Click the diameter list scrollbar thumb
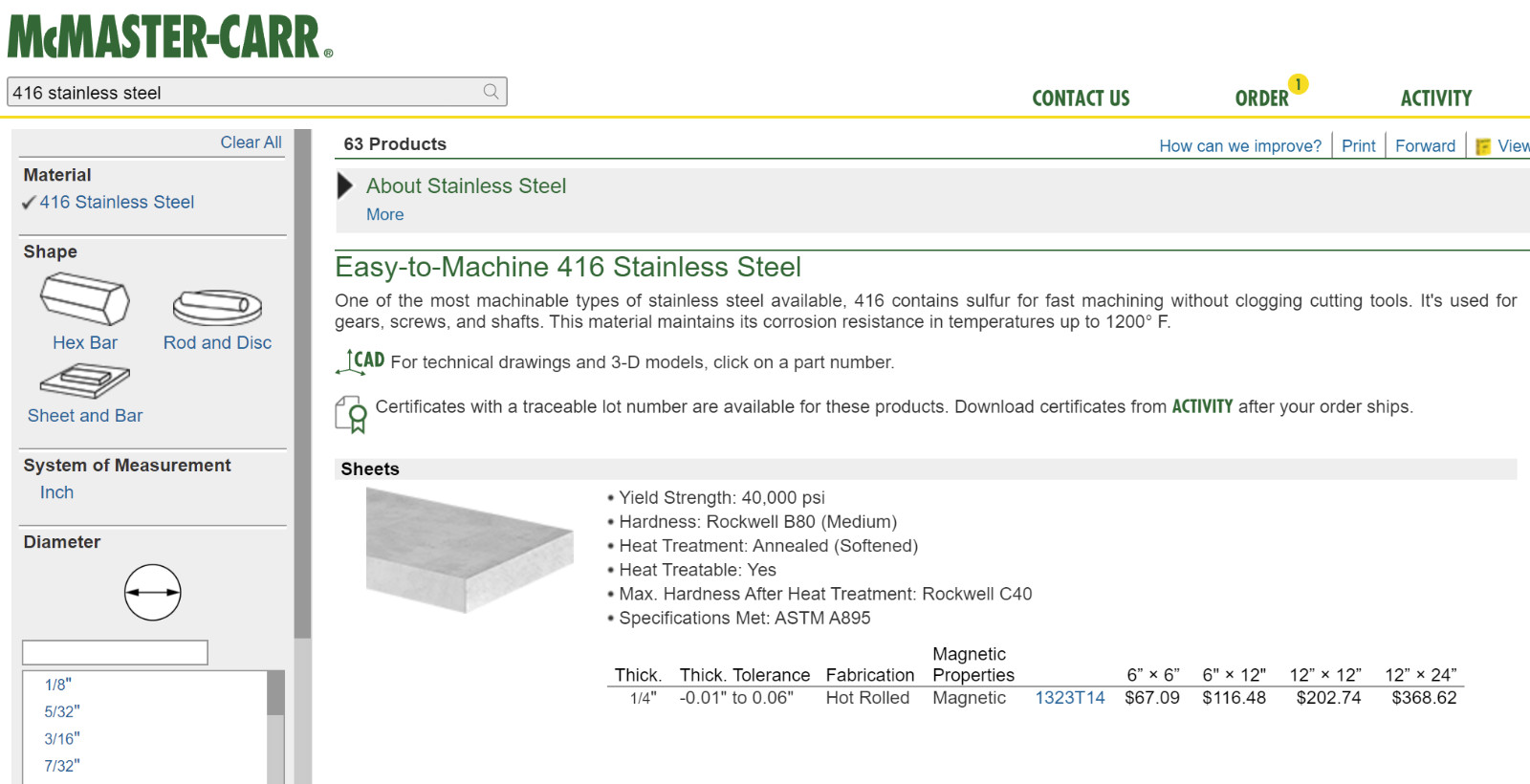 tap(275, 693)
